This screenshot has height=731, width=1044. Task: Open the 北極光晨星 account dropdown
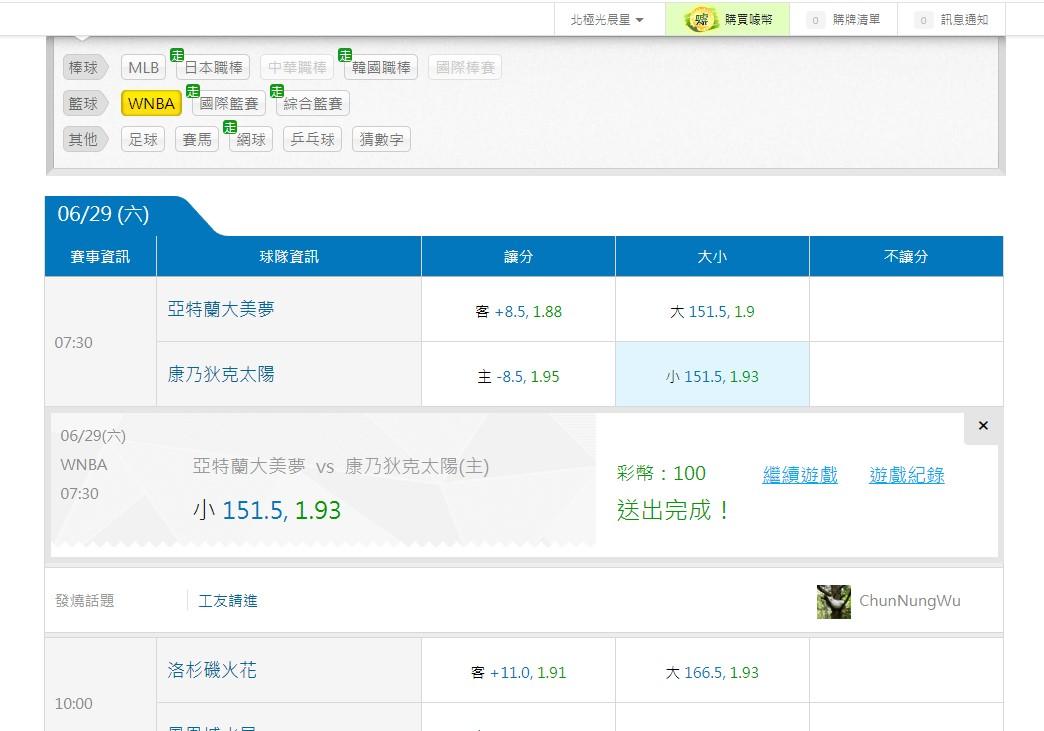point(607,20)
